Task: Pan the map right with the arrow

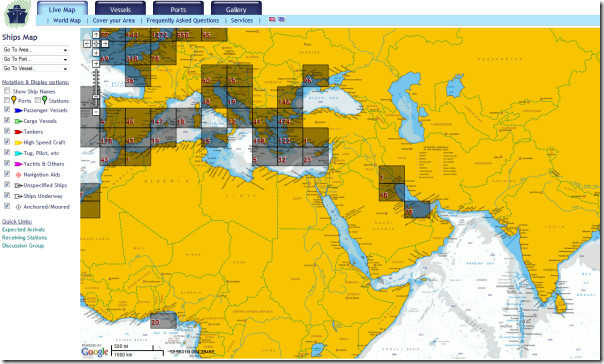Action: click(x=105, y=44)
